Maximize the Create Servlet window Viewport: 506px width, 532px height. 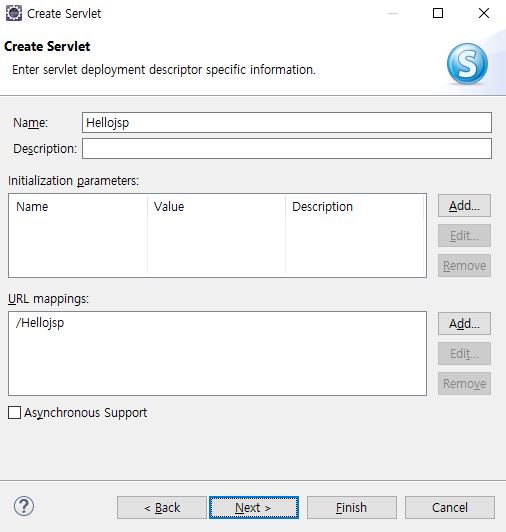click(438, 13)
